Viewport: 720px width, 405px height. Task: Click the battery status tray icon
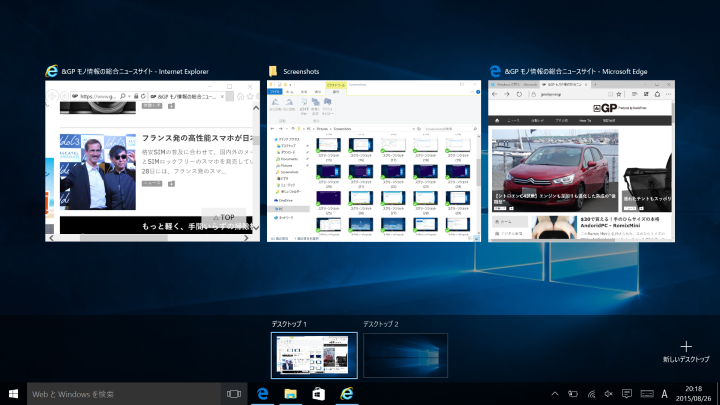click(572, 394)
